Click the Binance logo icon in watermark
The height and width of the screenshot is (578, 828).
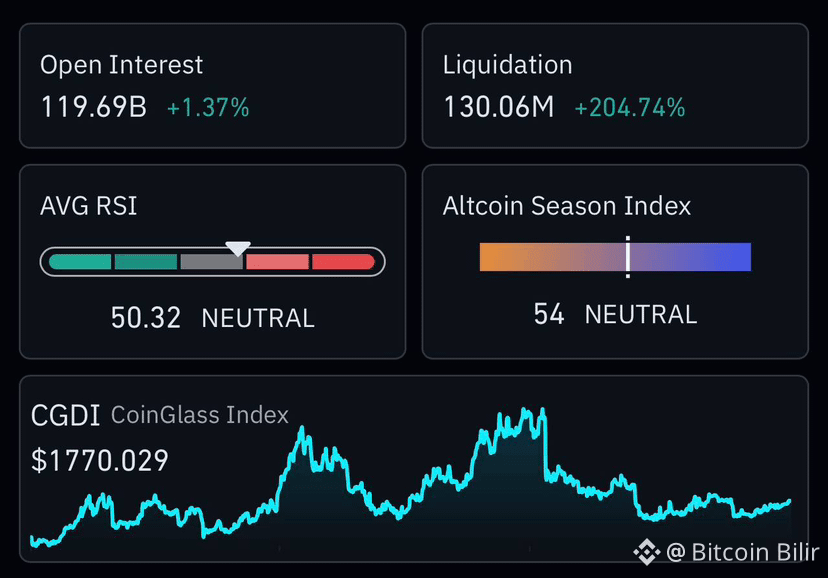click(647, 552)
